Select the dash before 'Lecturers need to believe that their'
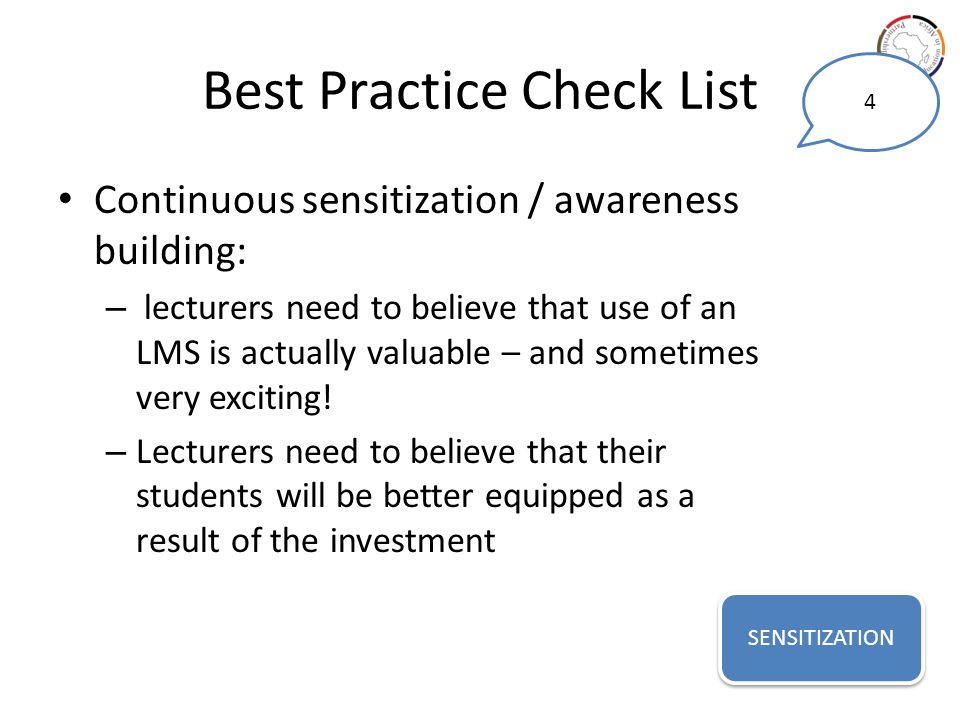The width and height of the screenshot is (960, 720). point(116,454)
